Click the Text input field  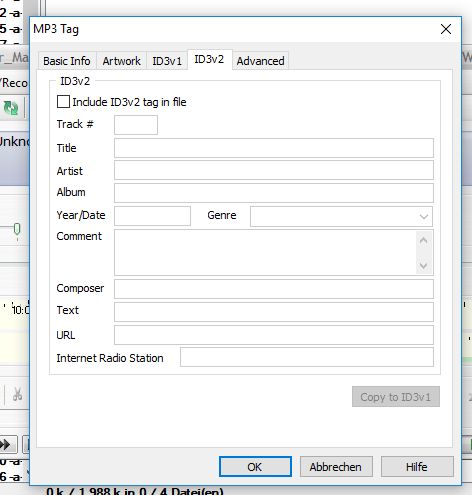click(x=274, y=312)
